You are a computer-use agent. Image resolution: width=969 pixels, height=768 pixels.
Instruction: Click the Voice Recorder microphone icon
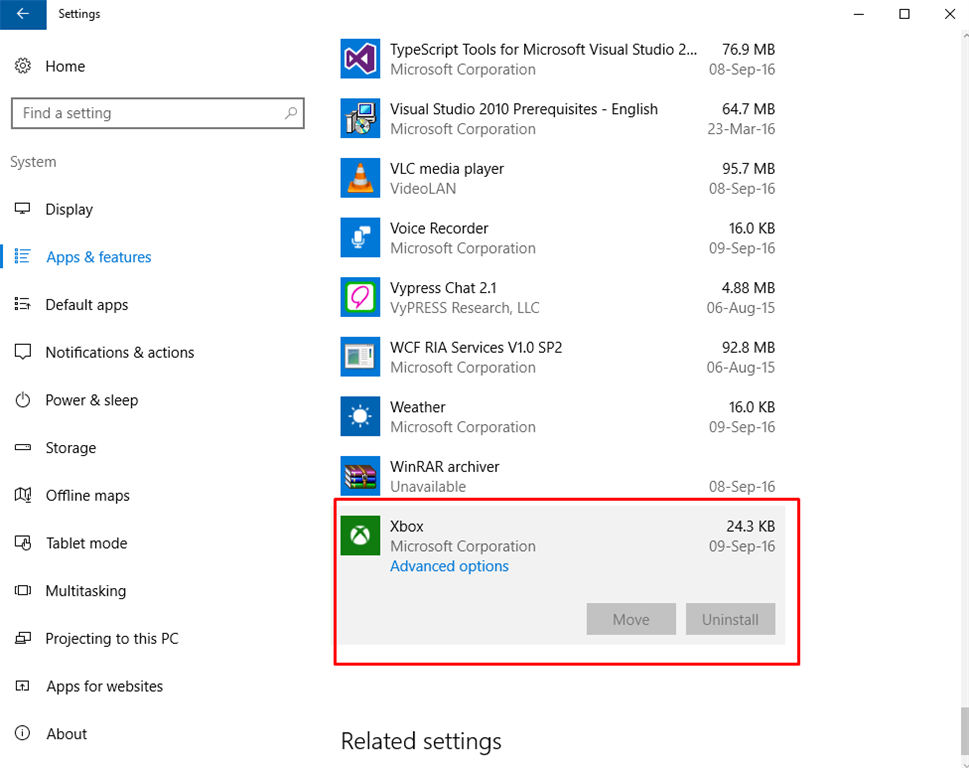coord(360,237)
